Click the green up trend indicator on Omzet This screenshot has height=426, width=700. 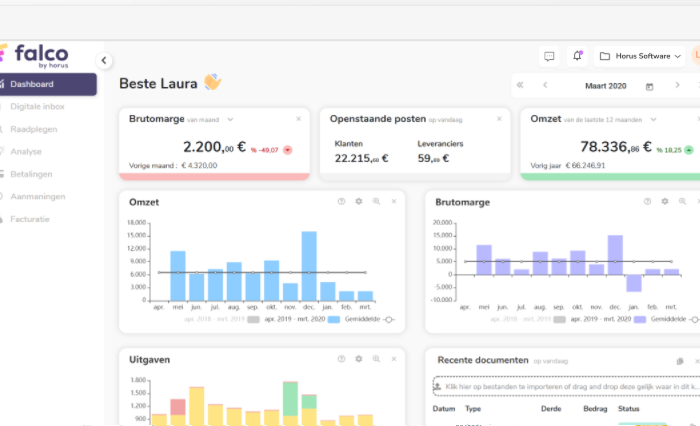pyautogui.click(x=689, y=150)
